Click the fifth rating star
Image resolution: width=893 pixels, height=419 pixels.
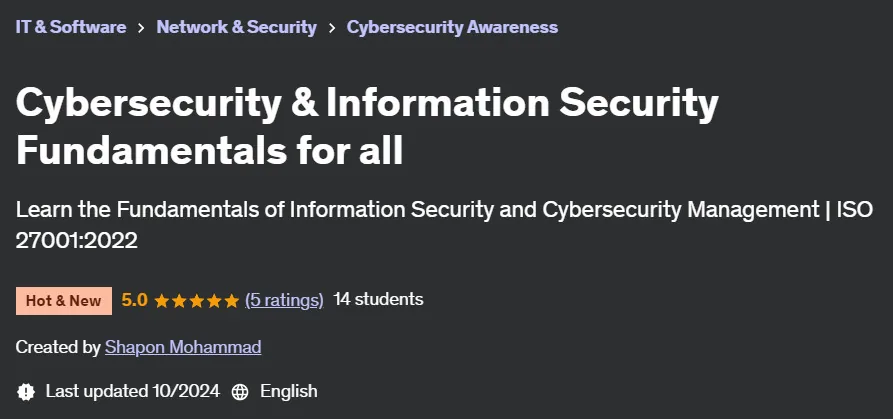[231, 301]
